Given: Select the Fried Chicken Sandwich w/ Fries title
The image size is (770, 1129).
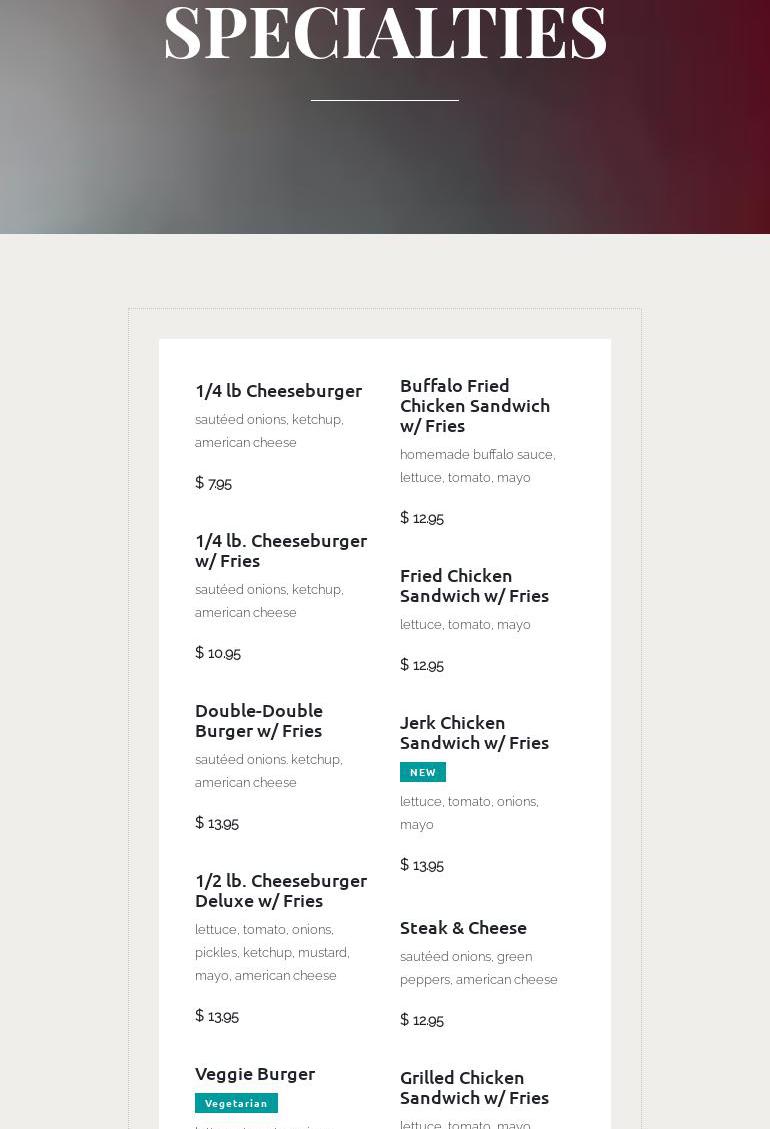Looking at the screenshot, I should [x=474, y=586].
